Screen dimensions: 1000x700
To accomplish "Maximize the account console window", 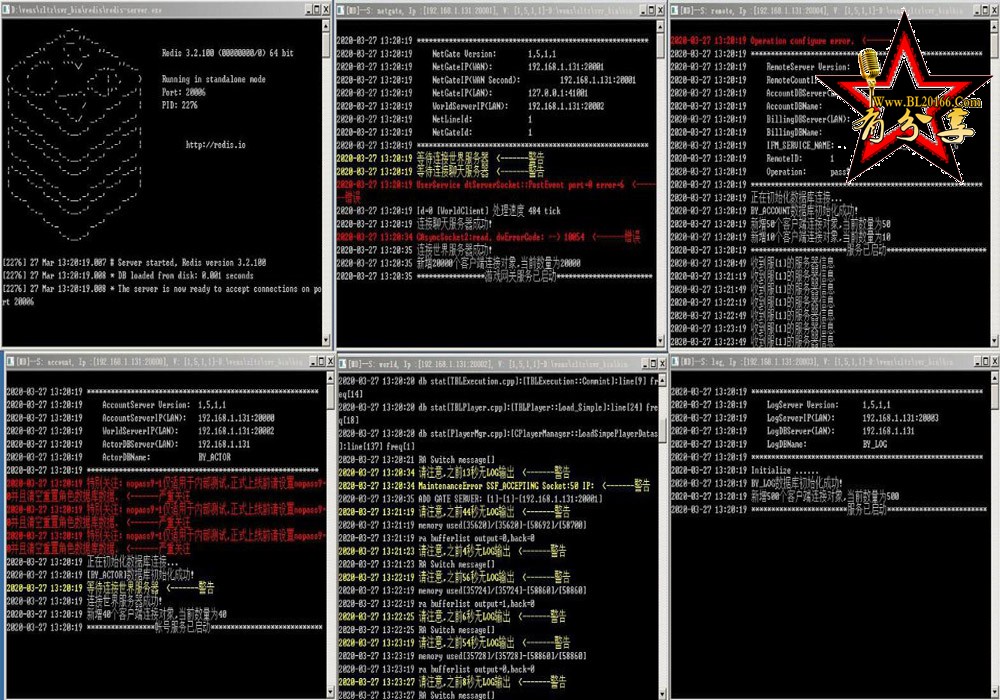I will point(321,361).
